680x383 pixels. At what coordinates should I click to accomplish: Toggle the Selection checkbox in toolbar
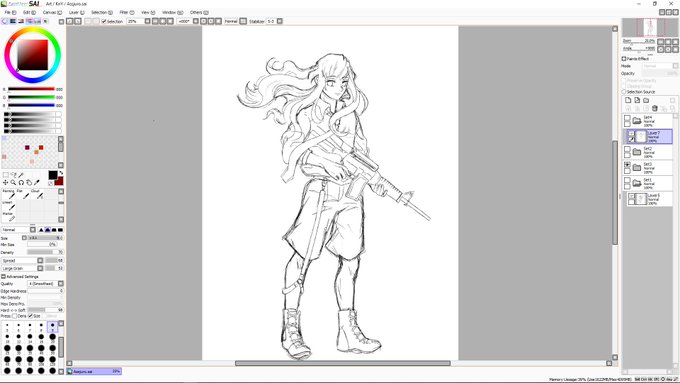(x=104, y=21)
